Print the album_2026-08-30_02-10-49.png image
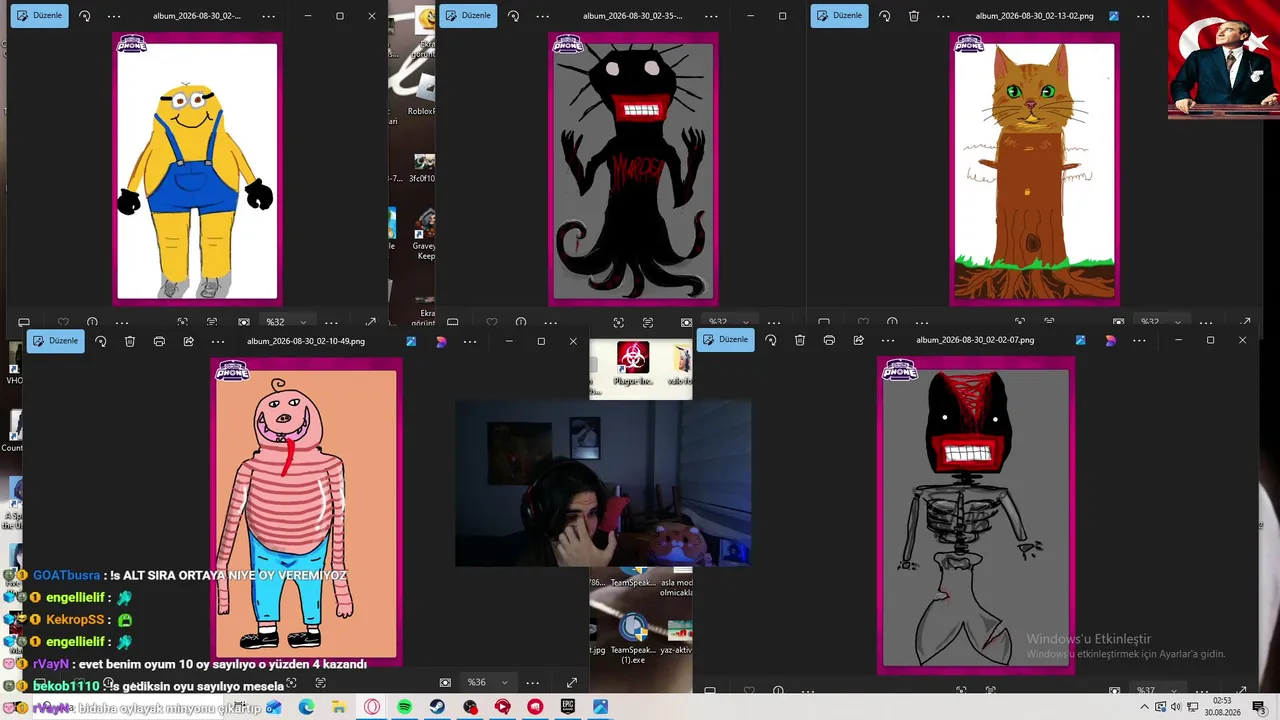 [159, 341]
